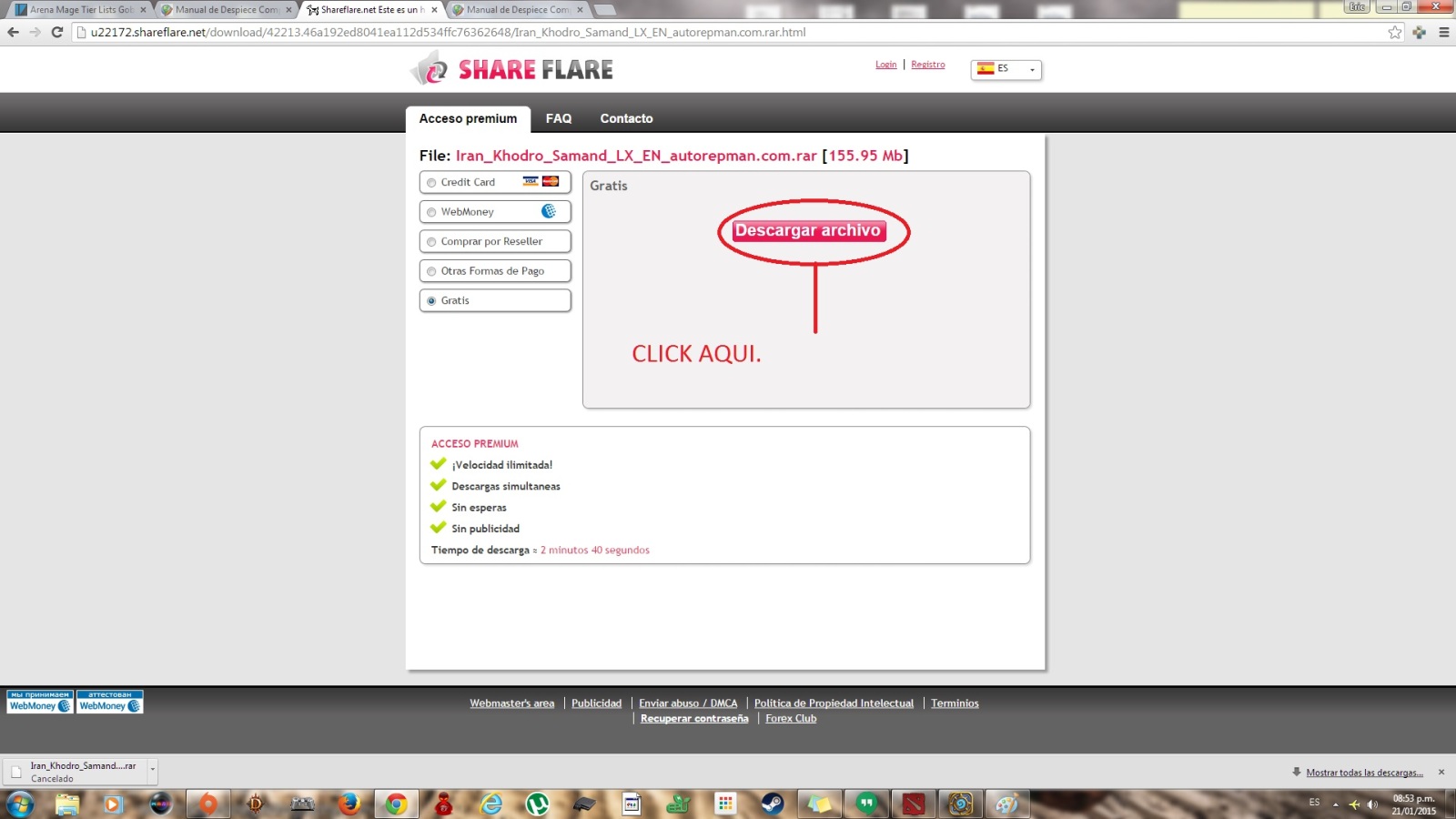Click the Recuperar contraseña link
Screen dimensions: 1456x819
694,719
